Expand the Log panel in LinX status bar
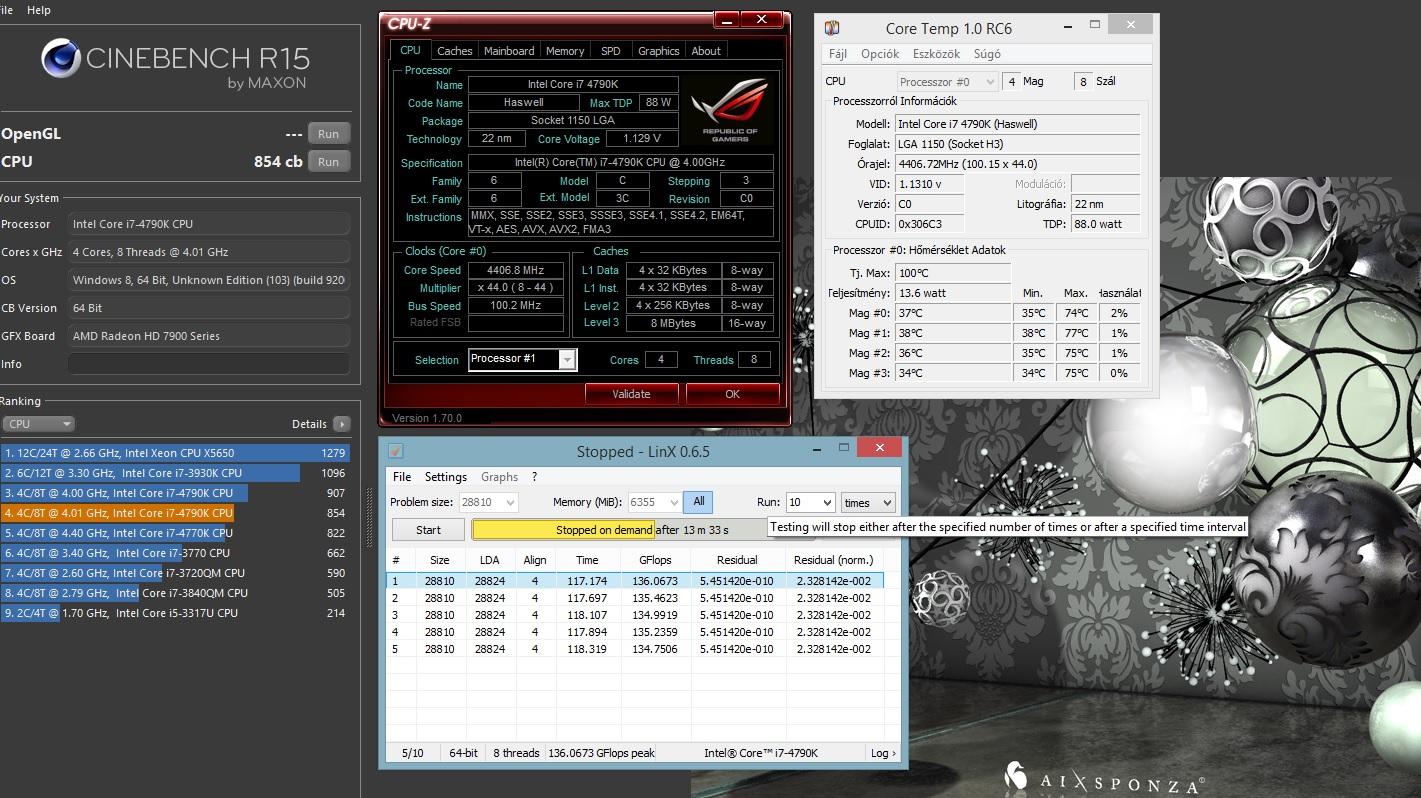Screen dimensions: 1421x798 point(883,753)
